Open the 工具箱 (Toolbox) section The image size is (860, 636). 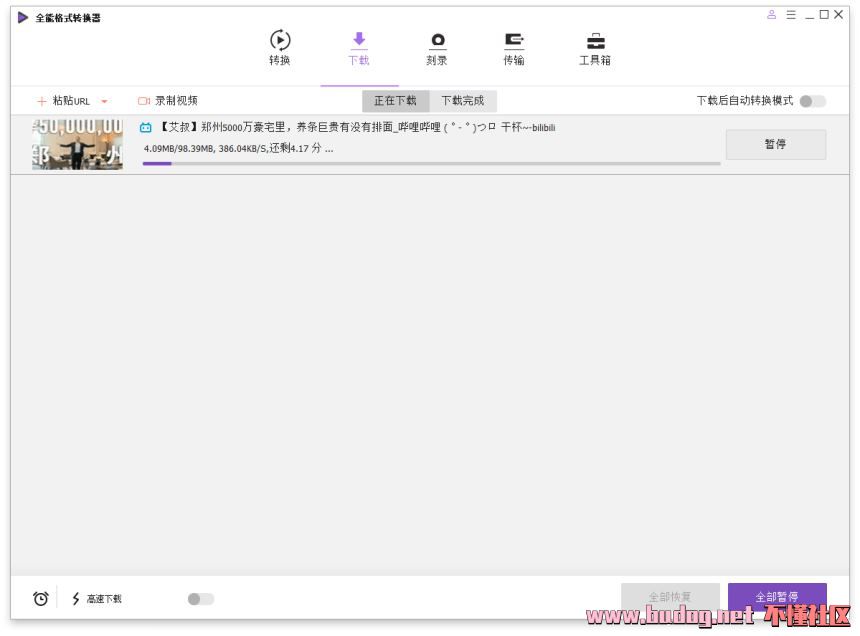595,49
